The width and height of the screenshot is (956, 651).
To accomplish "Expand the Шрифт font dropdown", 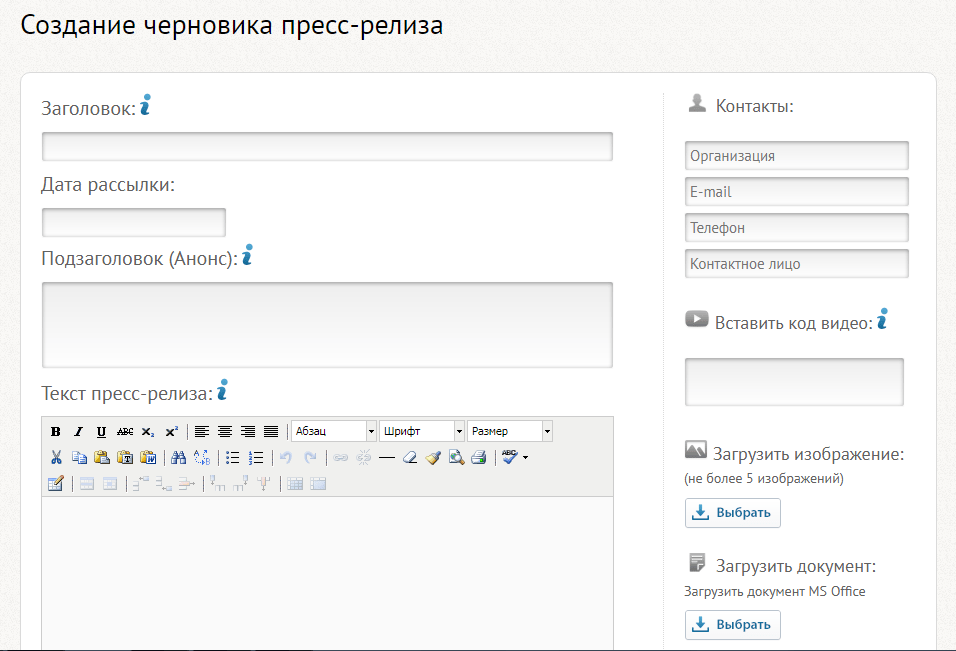I will click(459, 432).
